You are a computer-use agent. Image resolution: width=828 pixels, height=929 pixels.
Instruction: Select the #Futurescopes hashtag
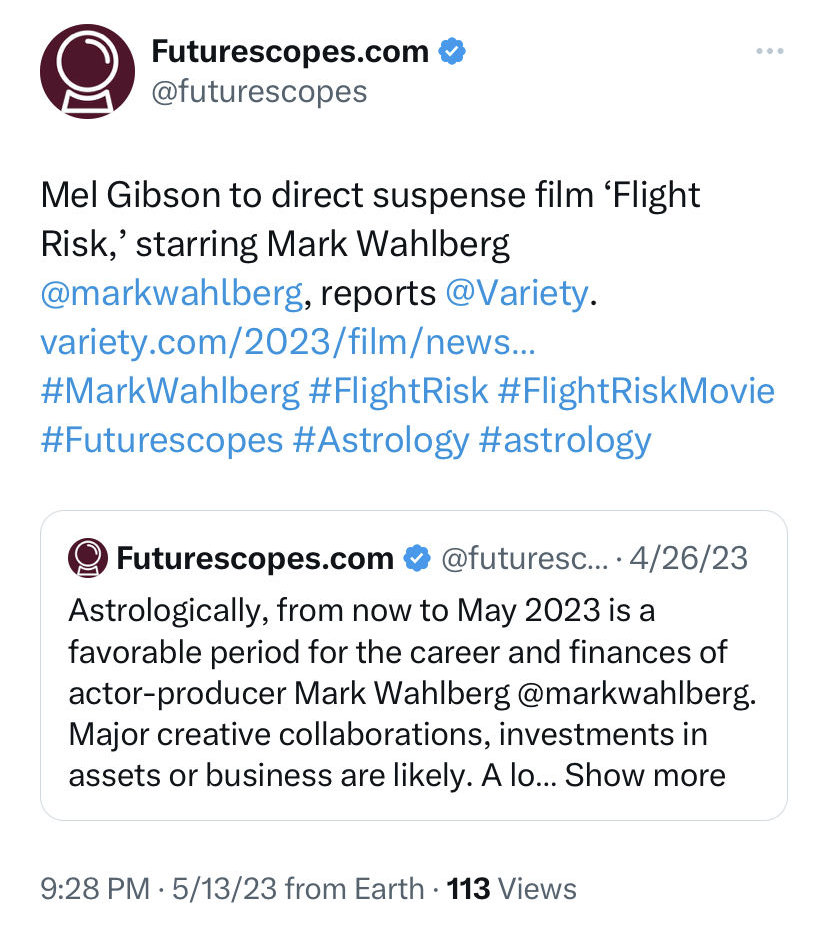click(x=162, y=441)
